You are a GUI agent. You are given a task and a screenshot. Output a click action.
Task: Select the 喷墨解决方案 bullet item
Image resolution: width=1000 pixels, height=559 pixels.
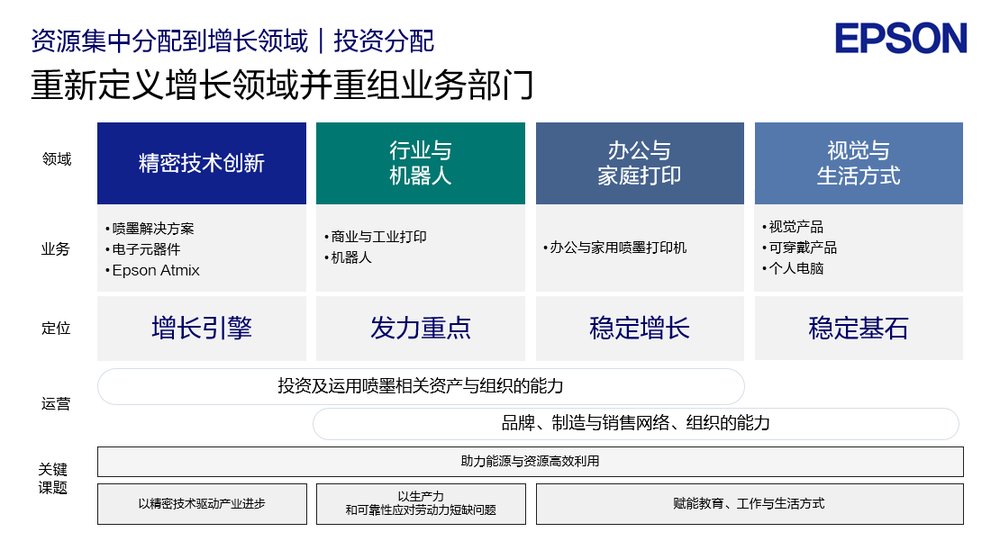152,228
